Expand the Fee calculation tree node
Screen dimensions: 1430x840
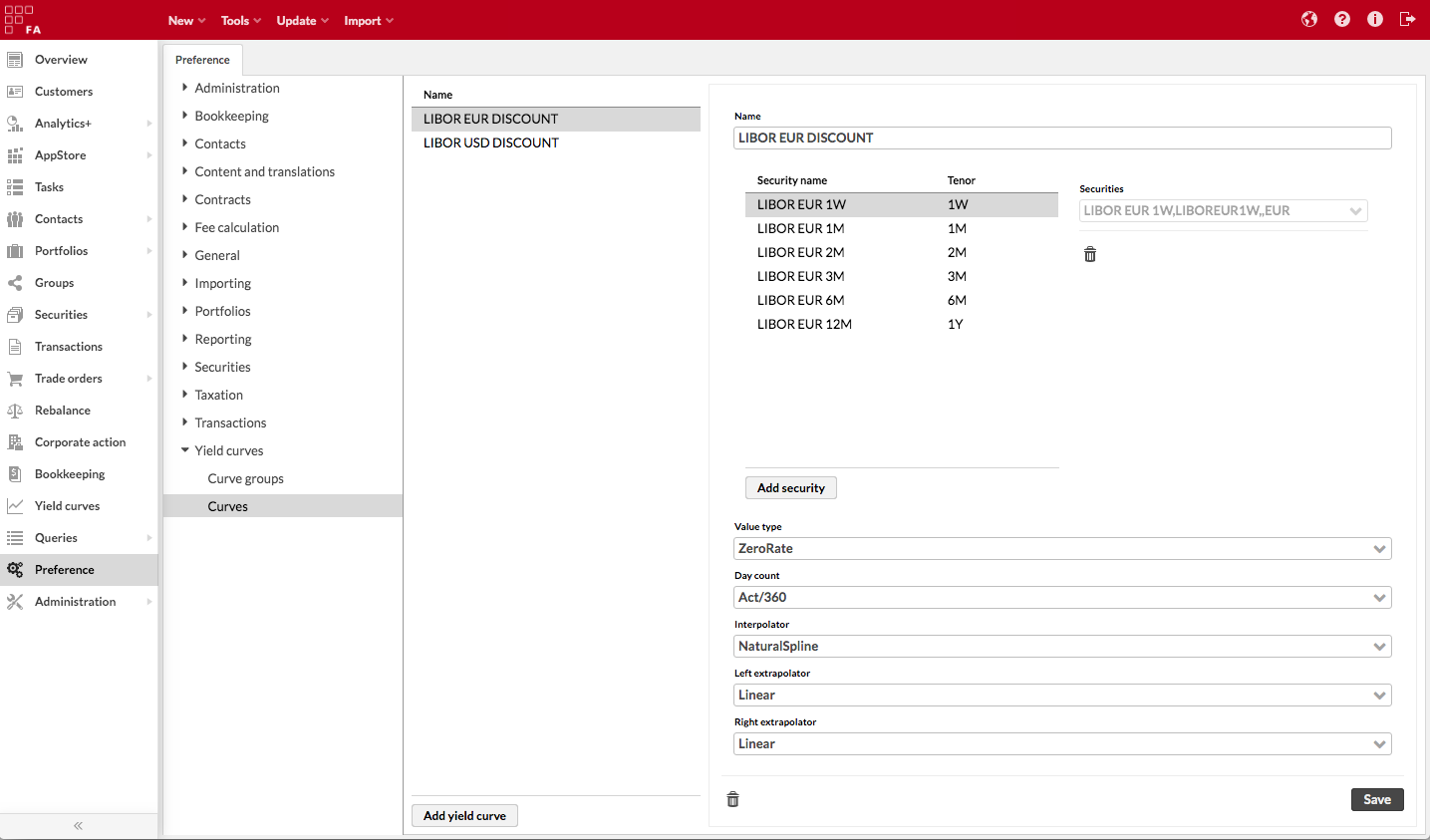click(185, 227)
